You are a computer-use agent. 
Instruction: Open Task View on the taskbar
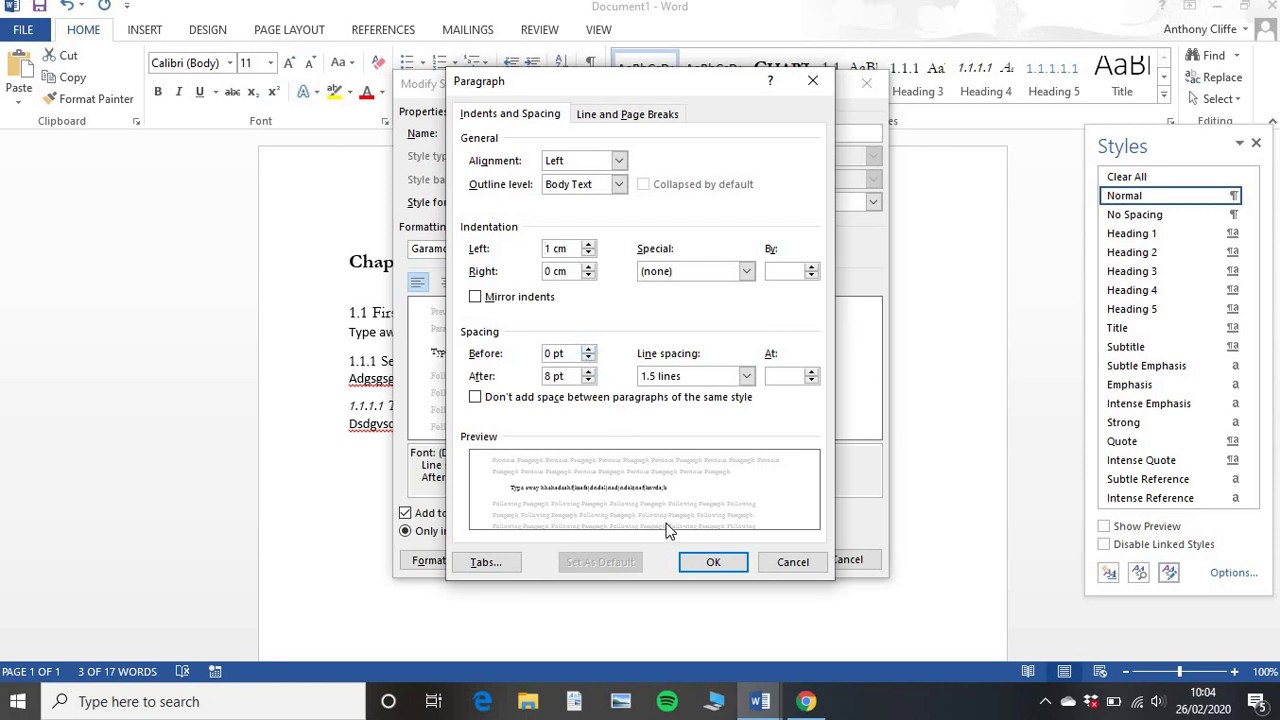click(433, 701)
